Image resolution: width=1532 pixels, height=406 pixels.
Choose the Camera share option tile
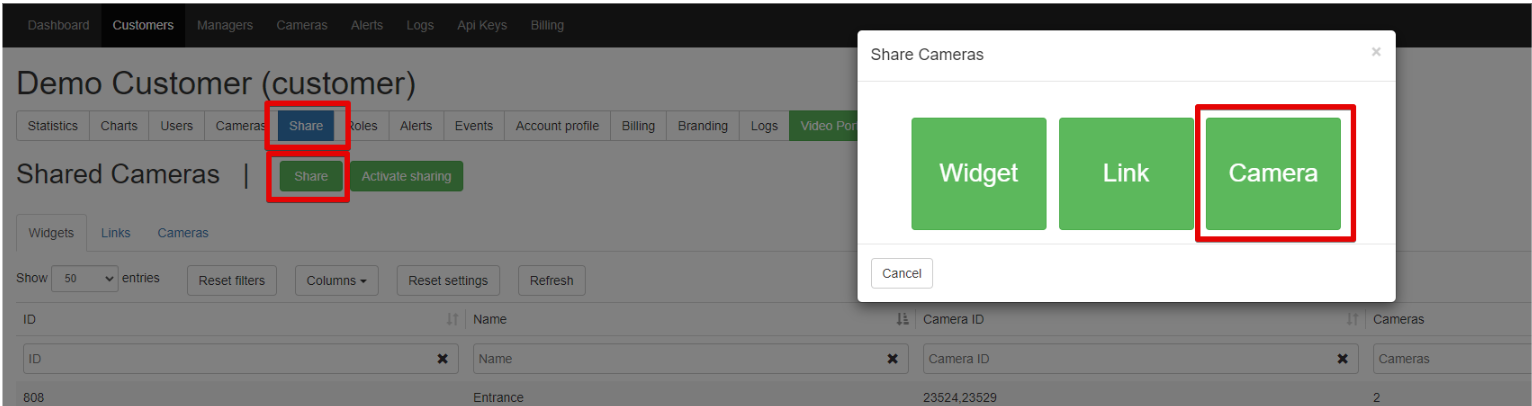(1273, 173)
